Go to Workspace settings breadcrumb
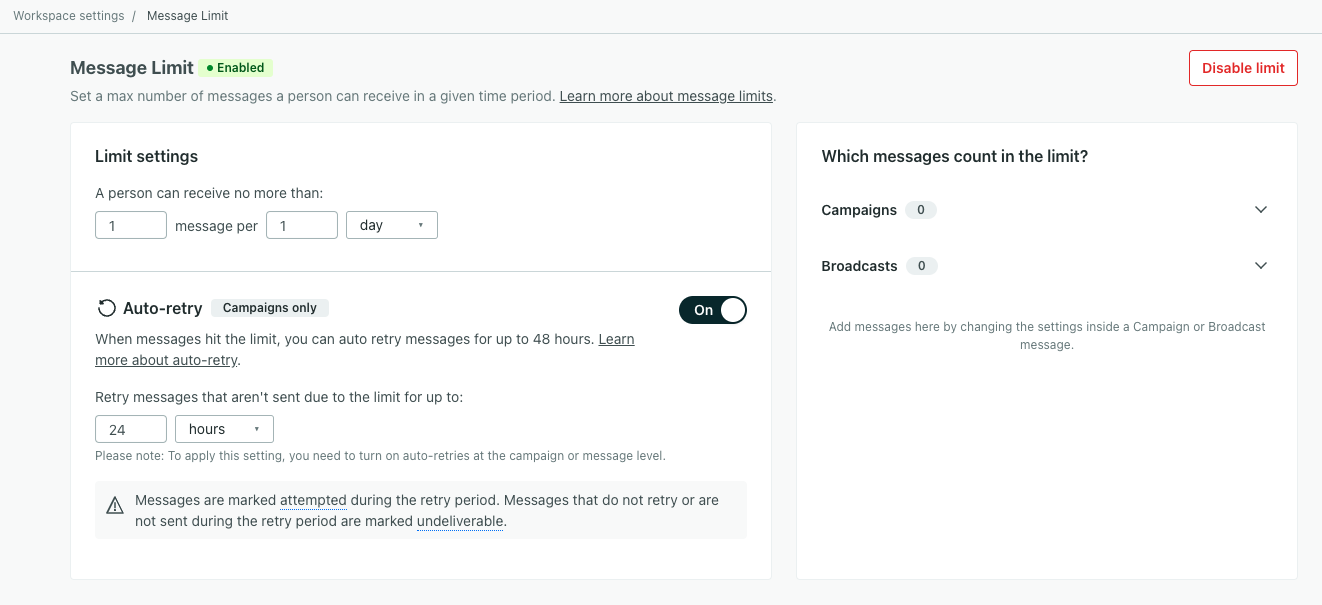 (x=69, y=16)
